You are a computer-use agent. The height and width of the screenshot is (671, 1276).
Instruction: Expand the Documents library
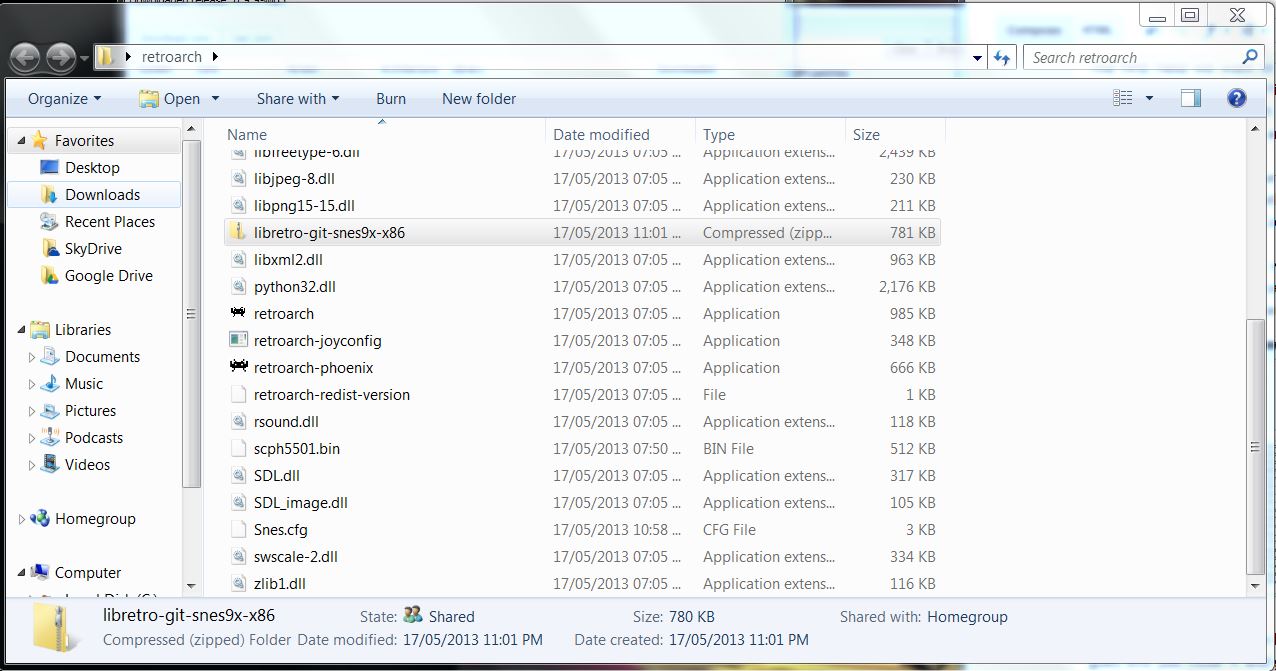click(31, 357)
